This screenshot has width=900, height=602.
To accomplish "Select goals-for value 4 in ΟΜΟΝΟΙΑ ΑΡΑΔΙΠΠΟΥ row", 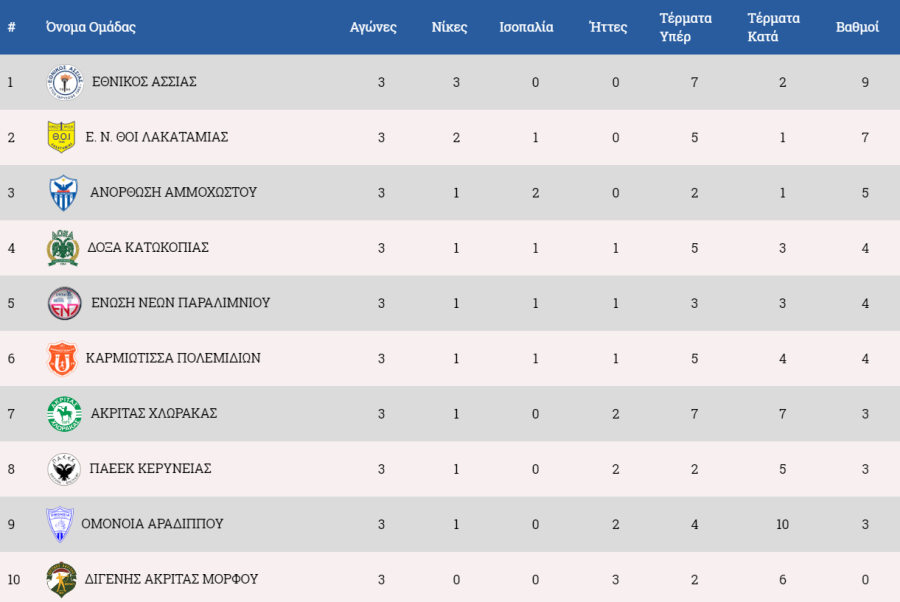I will 695,525.
